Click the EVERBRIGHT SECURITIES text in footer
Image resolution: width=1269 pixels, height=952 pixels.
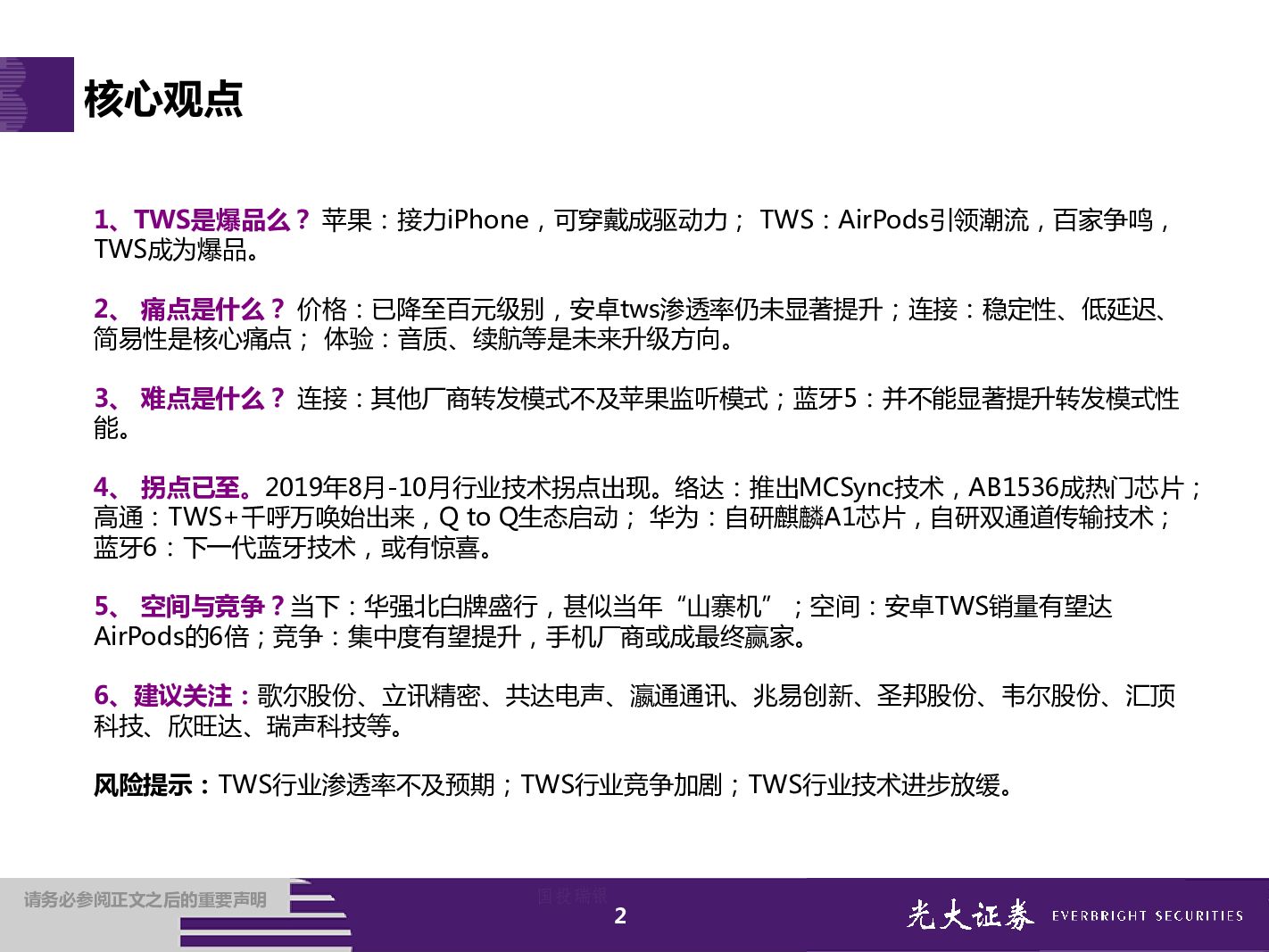tap(1147, 916)
